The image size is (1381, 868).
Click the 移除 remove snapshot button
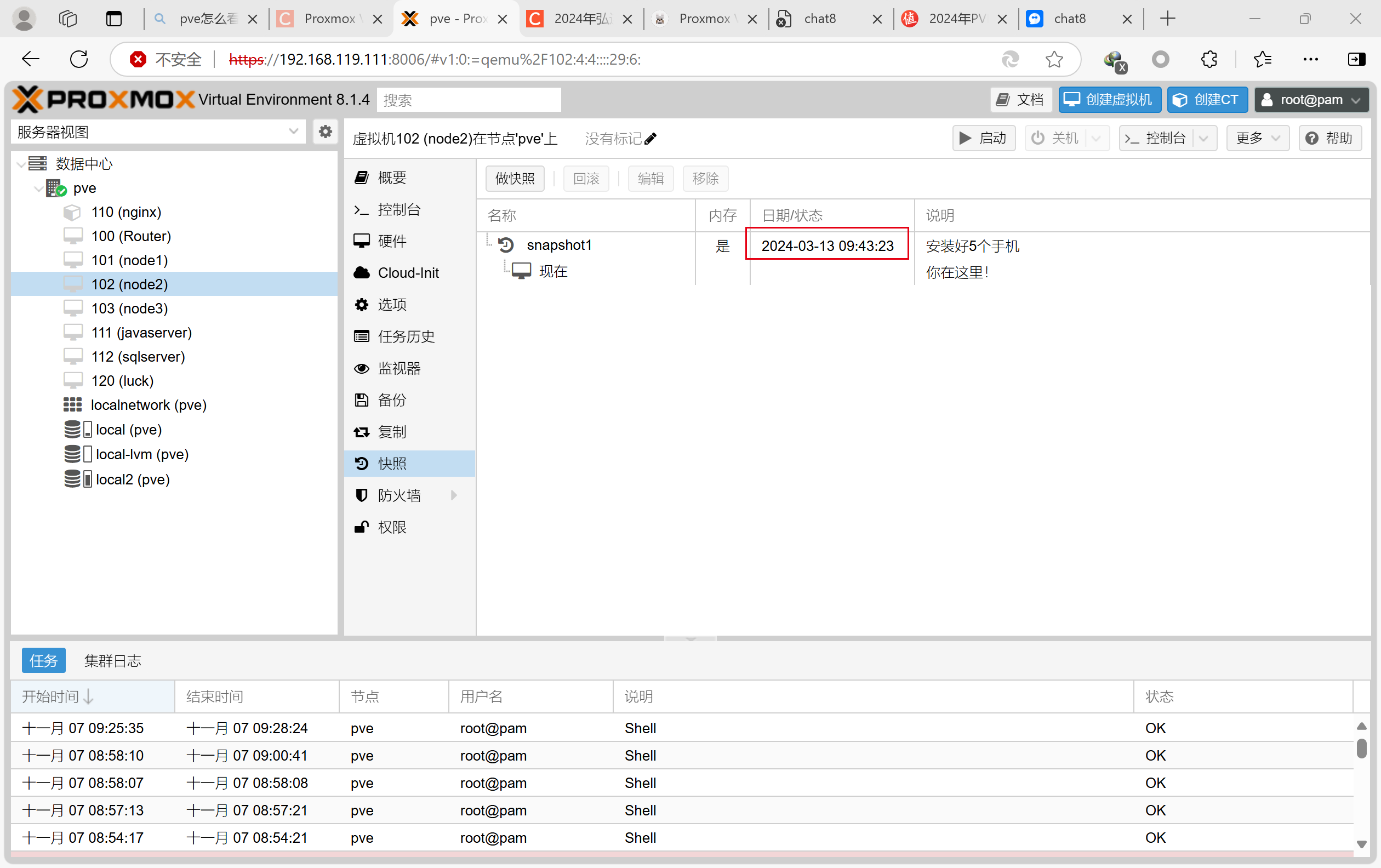pyautogui.click(x=705, y=179)
